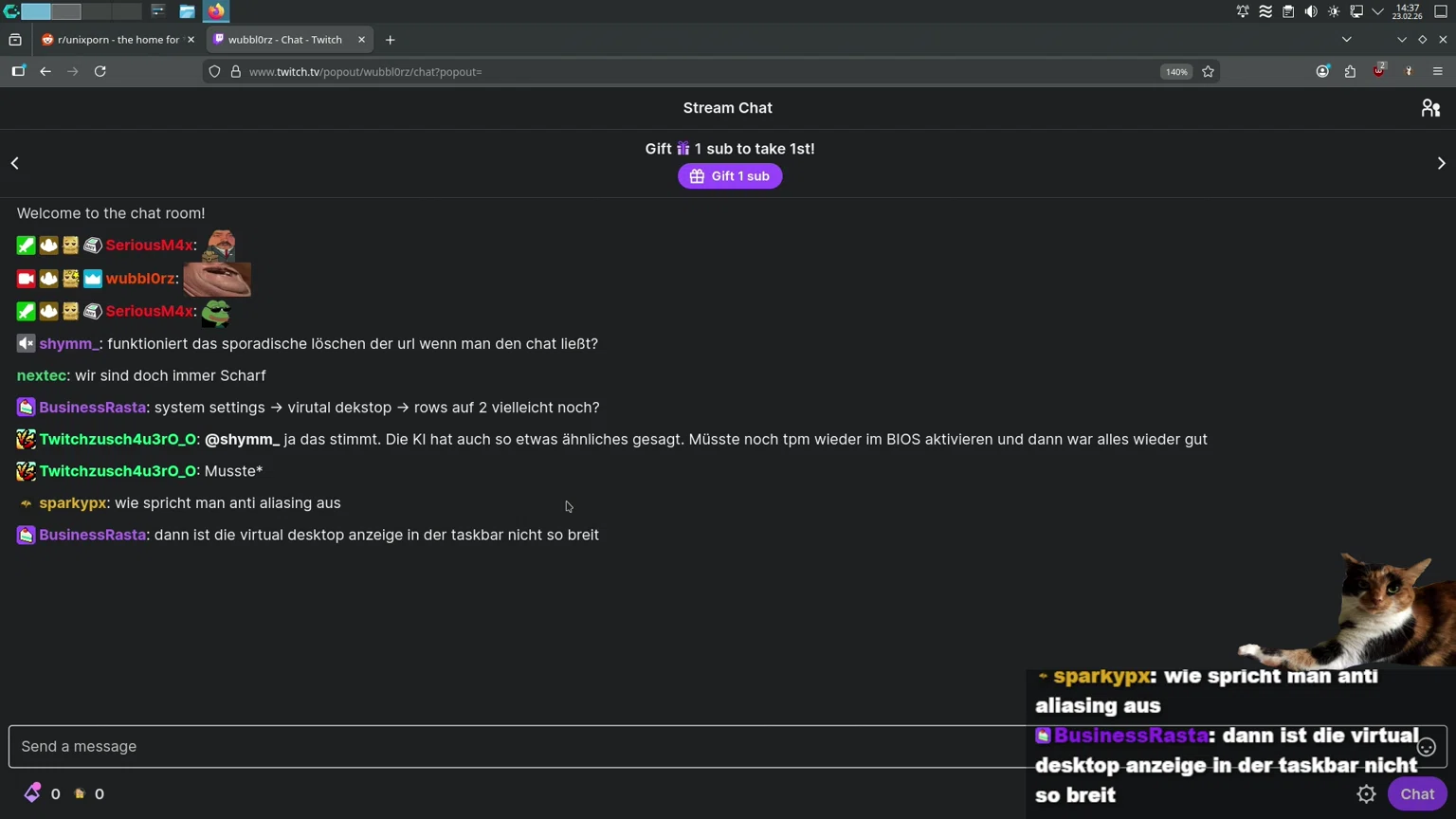Switch to the r/unixporn browser tab
This screenshot has width=1456, height=819.
tap(114, 40)
